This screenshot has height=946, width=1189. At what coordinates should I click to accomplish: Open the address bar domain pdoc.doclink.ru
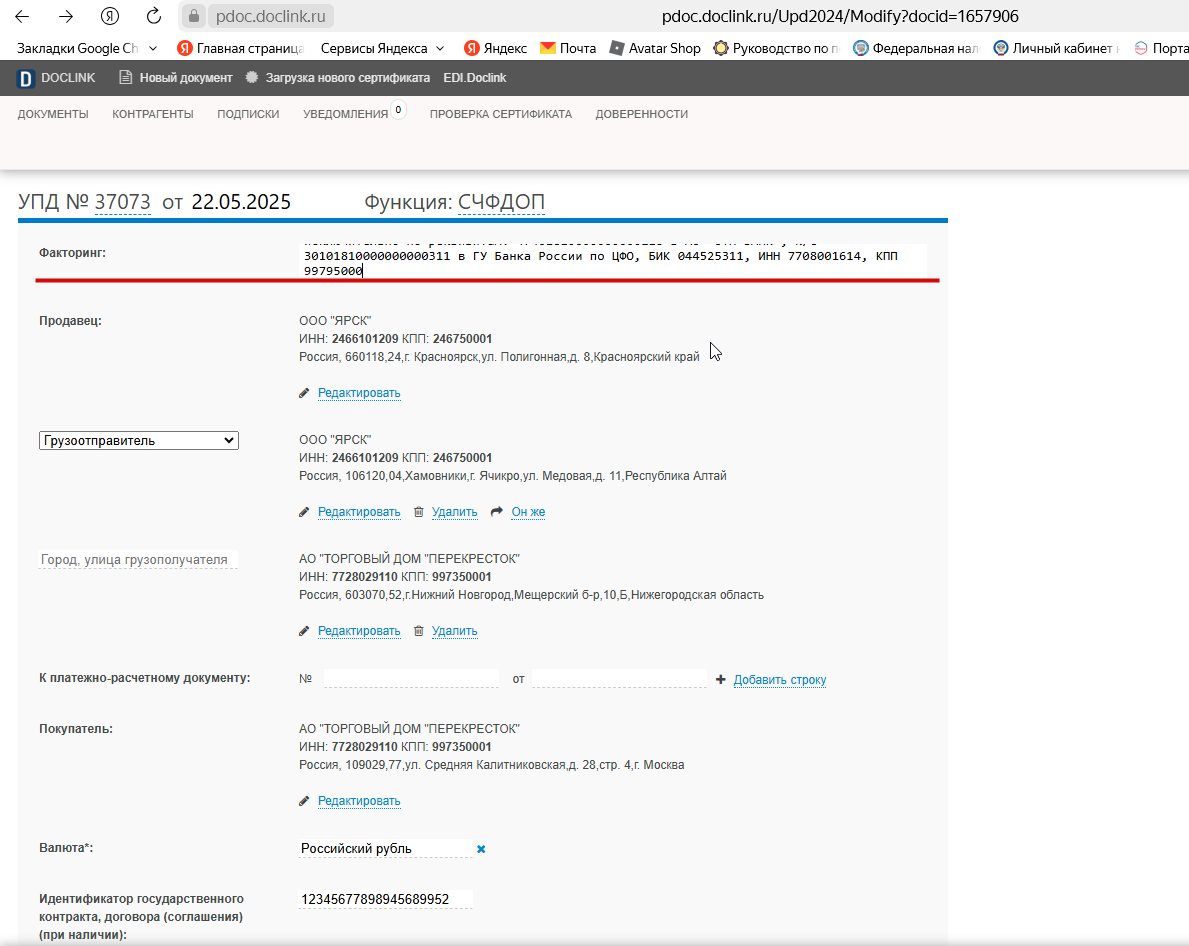click(x=270, y=16)
